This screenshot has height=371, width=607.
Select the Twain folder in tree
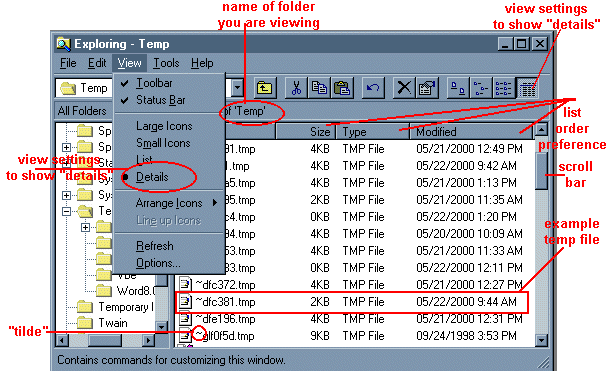[113, 323]
